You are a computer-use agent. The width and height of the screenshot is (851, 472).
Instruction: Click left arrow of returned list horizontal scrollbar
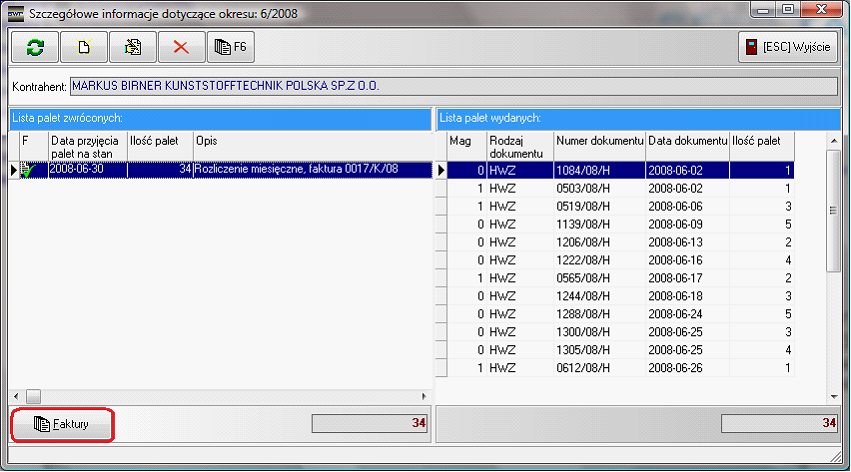[x=15, y=395]
